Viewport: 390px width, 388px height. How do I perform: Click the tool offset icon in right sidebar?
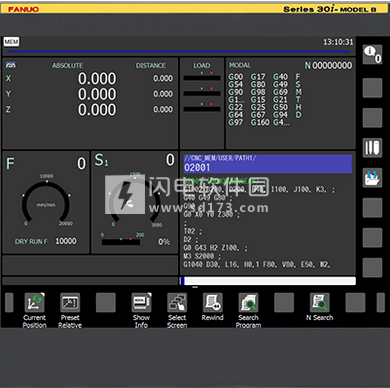click(372, 148)
